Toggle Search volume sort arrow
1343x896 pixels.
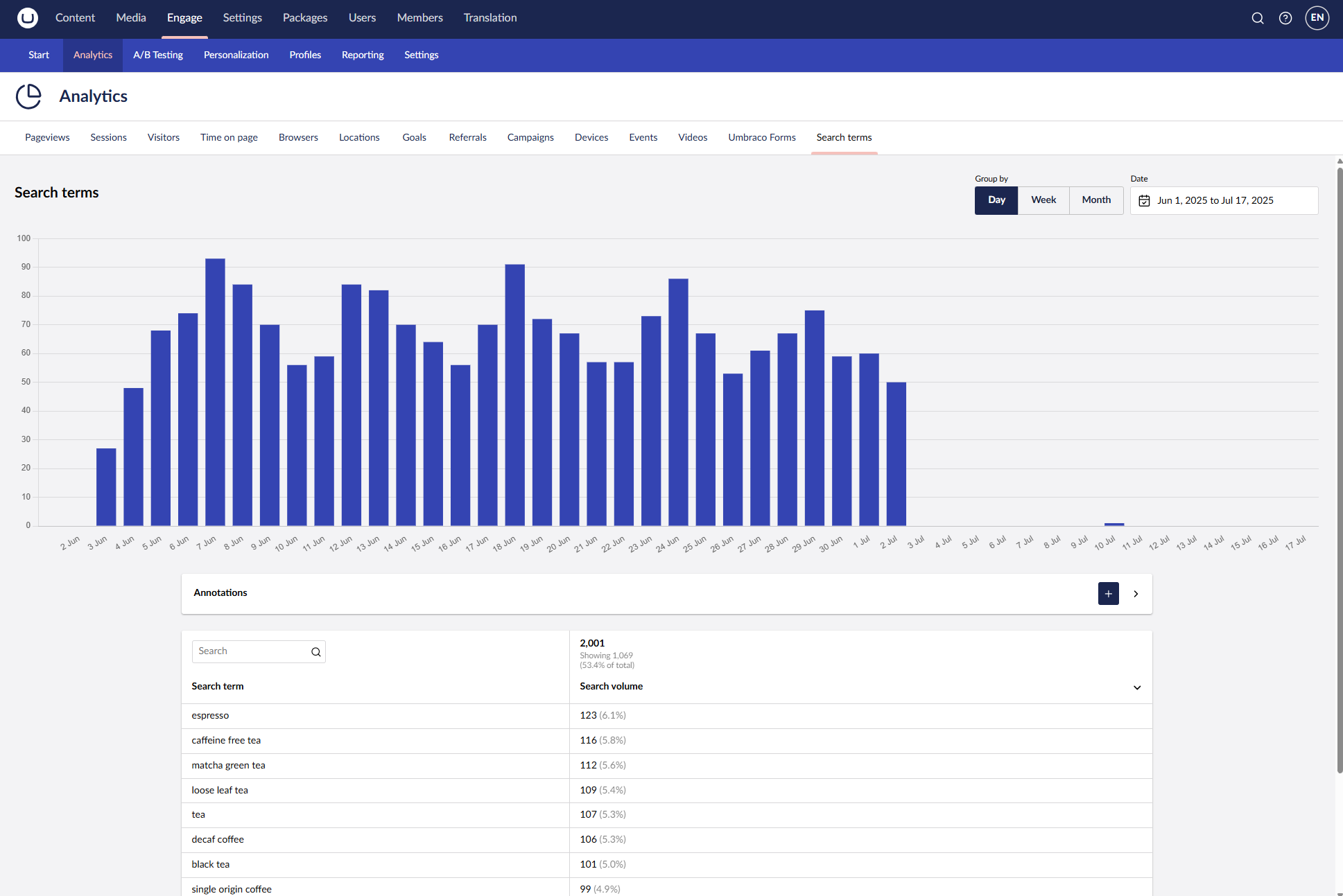pyautogui.click(x=1136, y=687)
